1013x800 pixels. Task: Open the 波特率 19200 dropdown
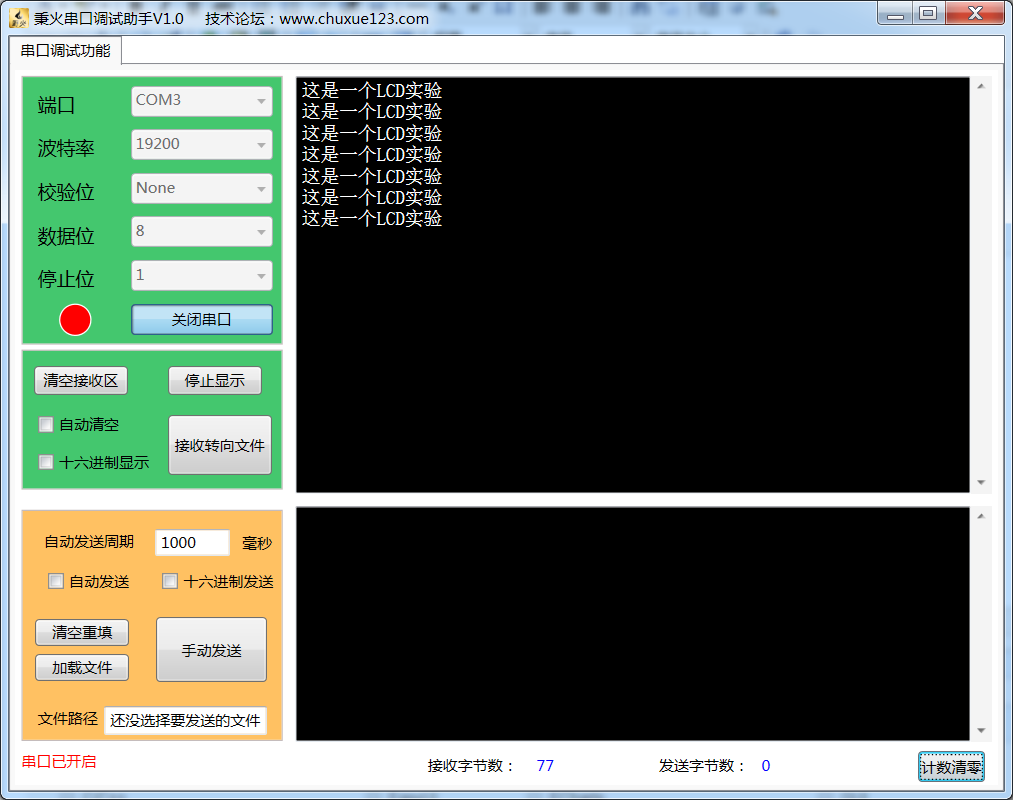coord(202,145)
